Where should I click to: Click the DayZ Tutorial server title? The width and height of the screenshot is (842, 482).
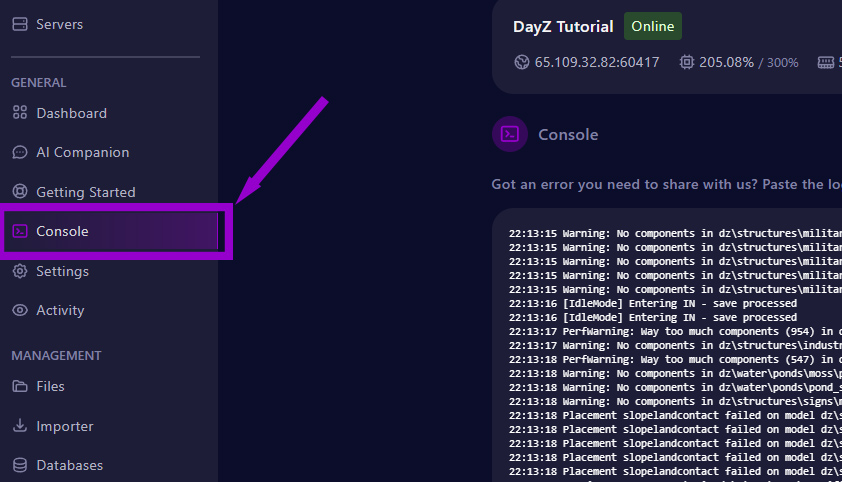click(563, 27)
